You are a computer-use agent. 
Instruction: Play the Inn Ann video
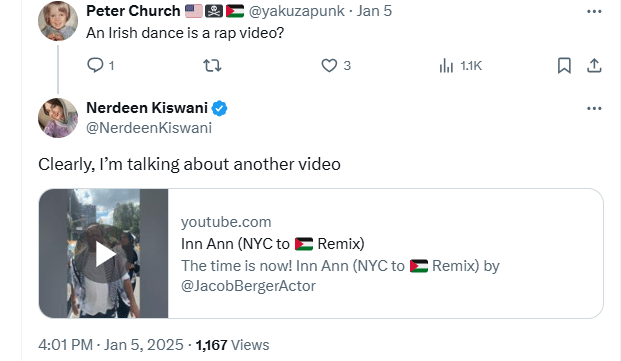tap(104, 253)
